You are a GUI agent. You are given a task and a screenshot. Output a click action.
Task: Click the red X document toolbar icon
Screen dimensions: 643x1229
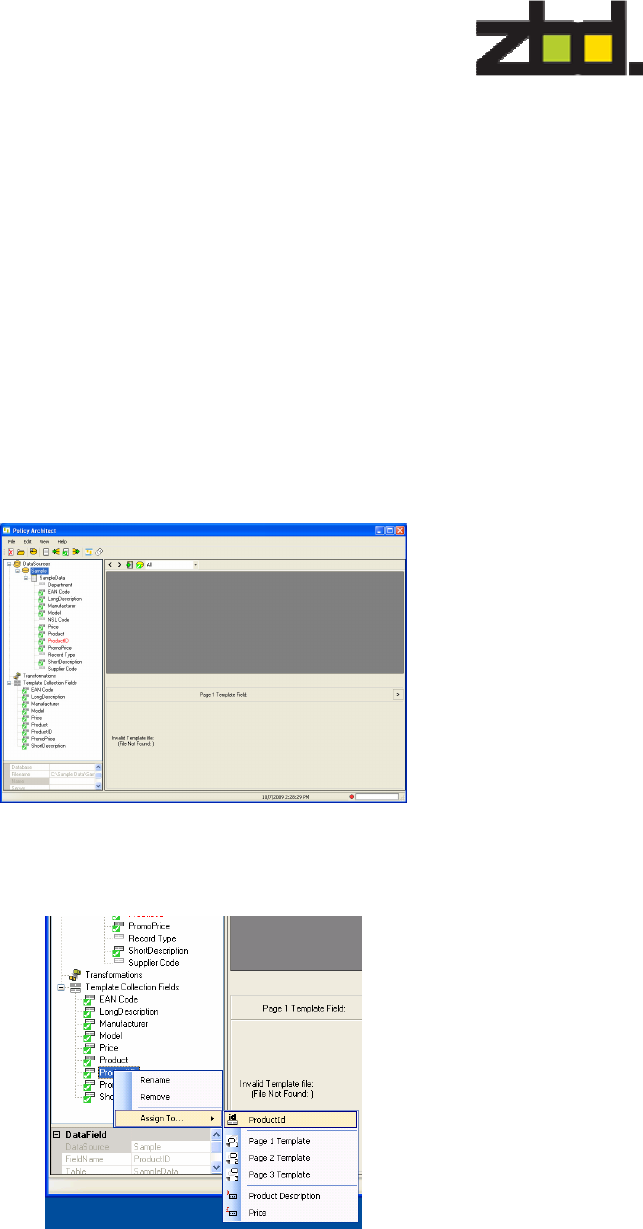11,552
